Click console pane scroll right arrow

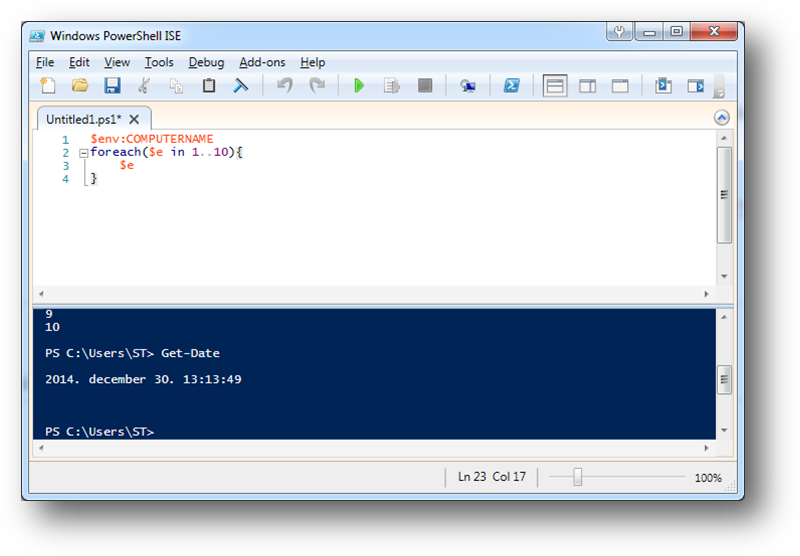706,448
